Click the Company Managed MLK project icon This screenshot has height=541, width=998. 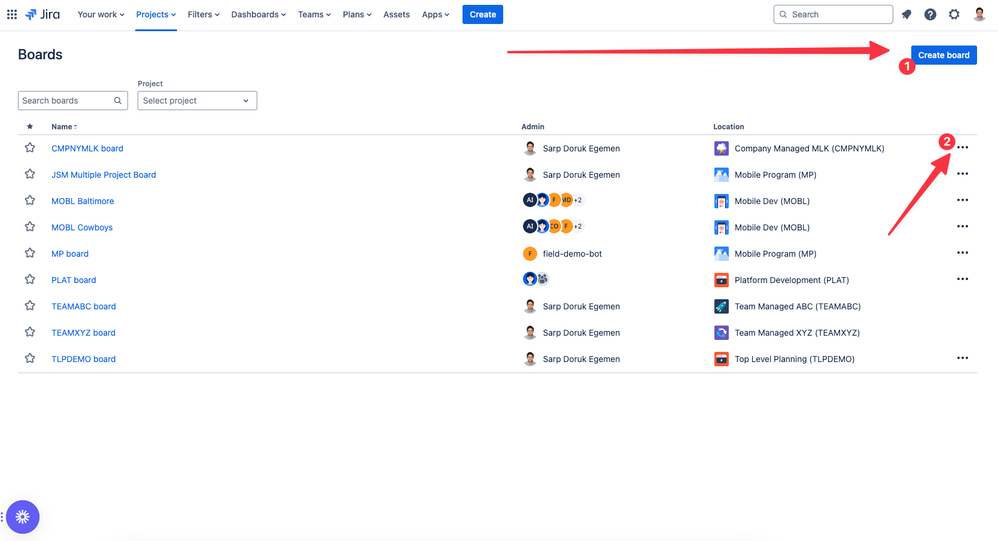[x=721, y=148]
